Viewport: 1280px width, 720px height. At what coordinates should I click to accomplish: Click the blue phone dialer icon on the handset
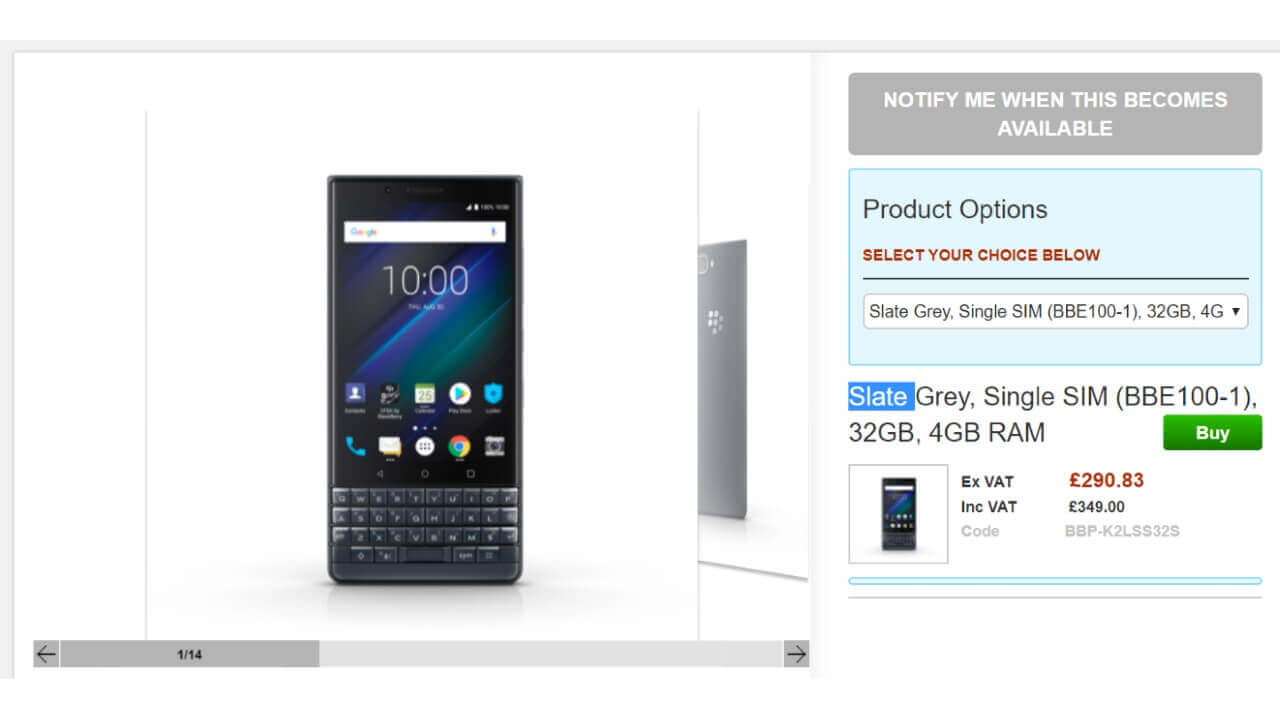click(x=356, y=446)
